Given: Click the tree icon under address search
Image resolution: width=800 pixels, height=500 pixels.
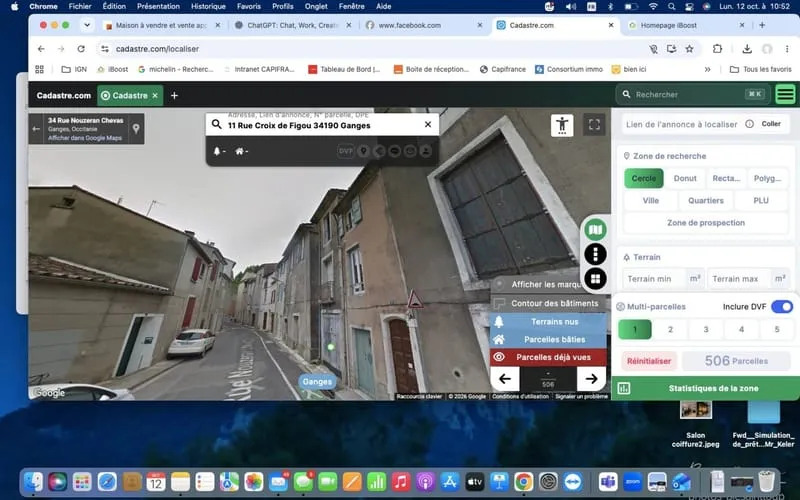Looking at the screenshot, I should pyautogui.click(x=219, y=151).
